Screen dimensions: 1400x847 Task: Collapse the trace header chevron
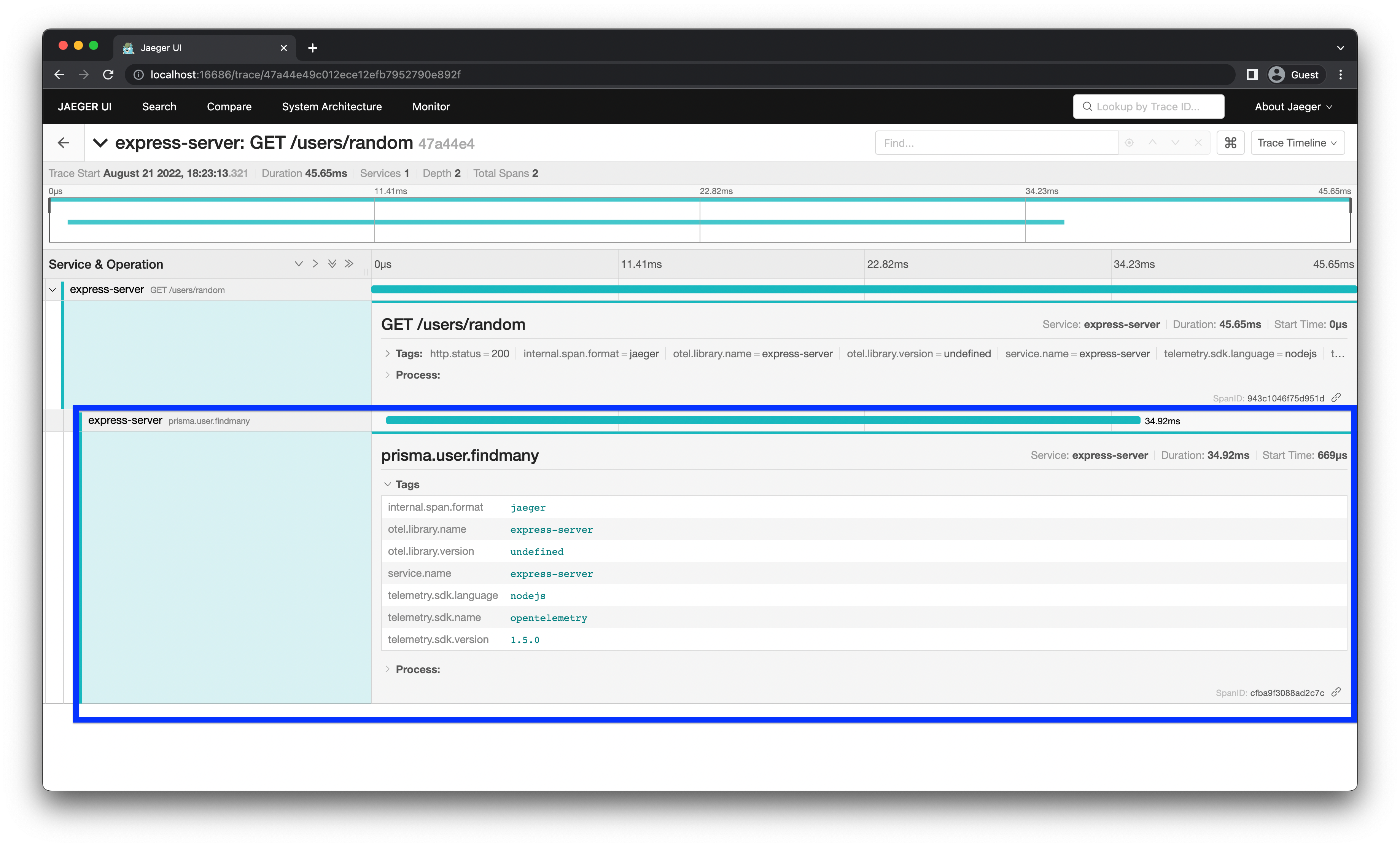(100, 143)
